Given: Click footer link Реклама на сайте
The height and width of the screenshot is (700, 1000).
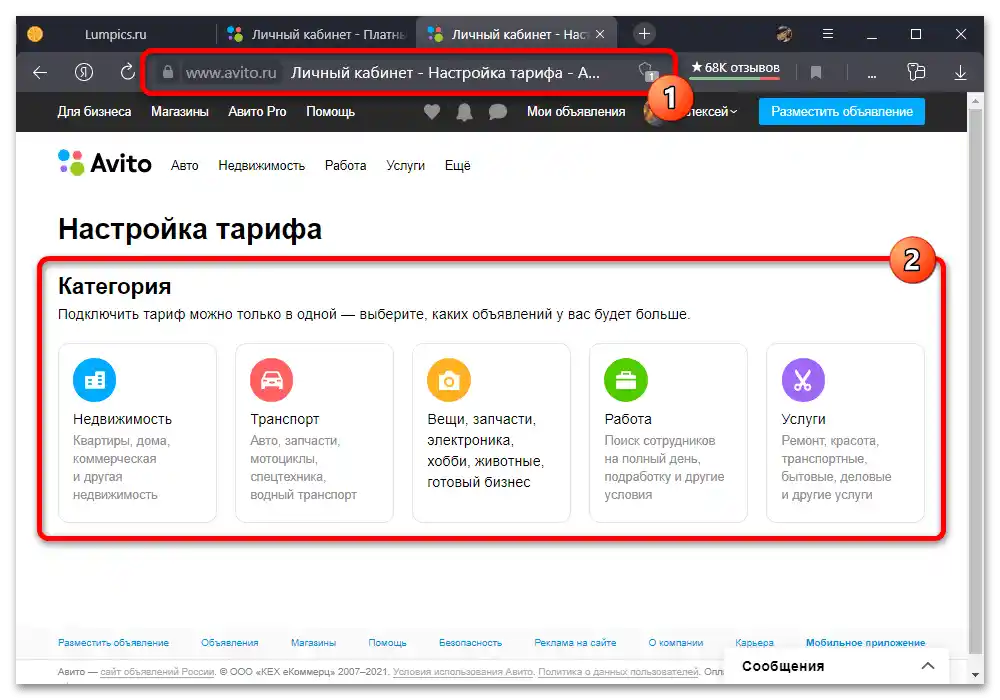Looking at the screenshot, I should click(x=575, y=643).
